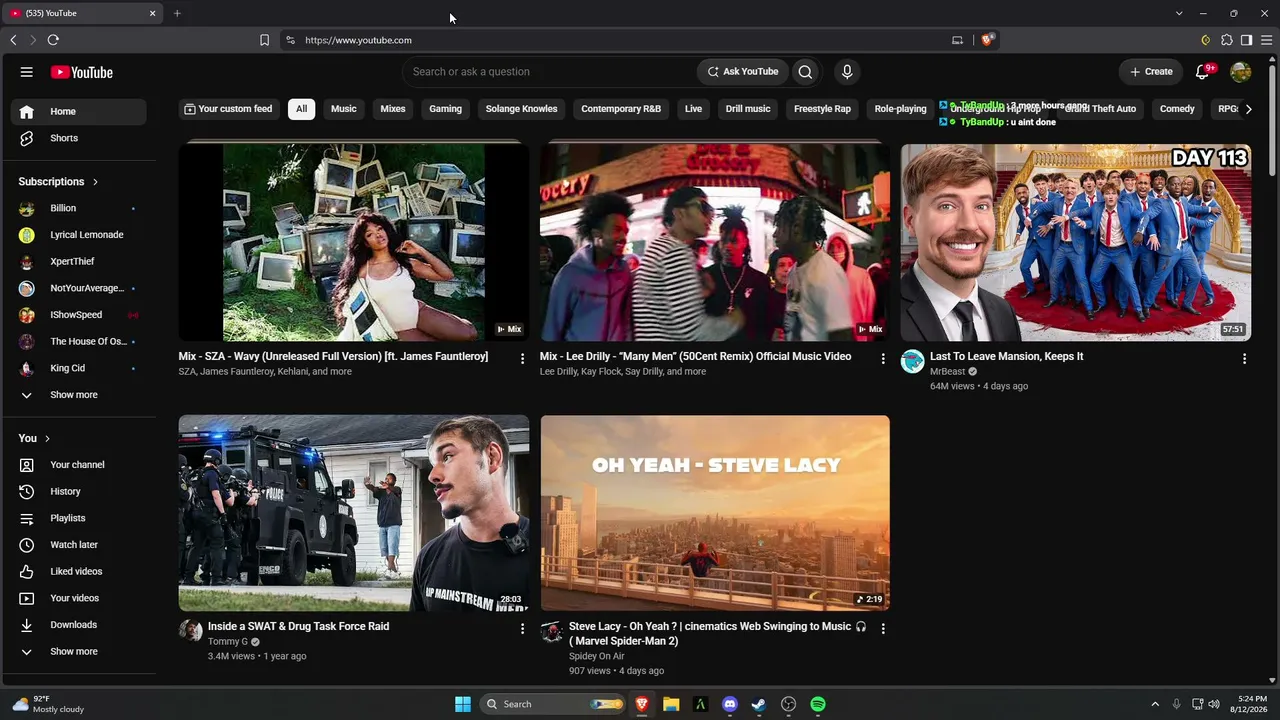This screenshot has height=720, width=1280.
Task: Go to Shorts in the sidebar
Action: pos(79,138)
